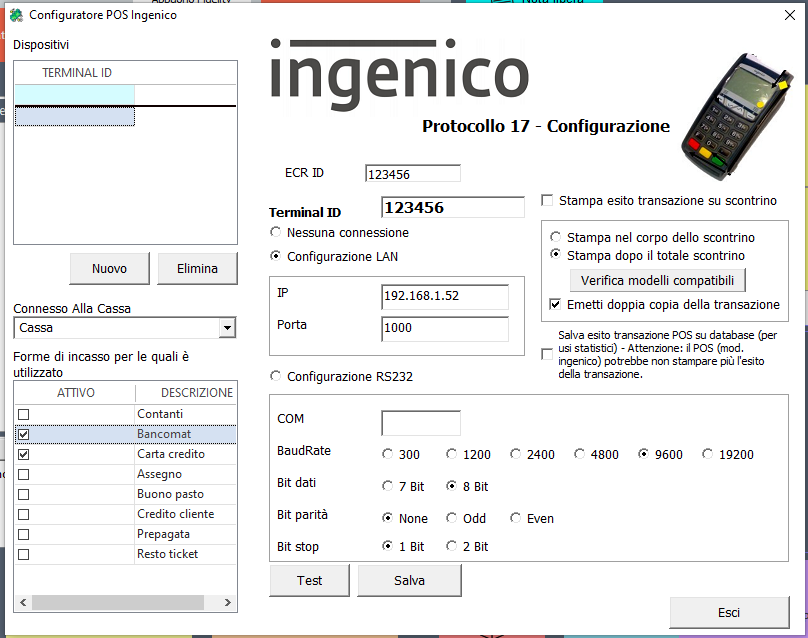Click the TERMINAL ID column header
Viewport: 808px width, 638px height.
click(77, 73)
